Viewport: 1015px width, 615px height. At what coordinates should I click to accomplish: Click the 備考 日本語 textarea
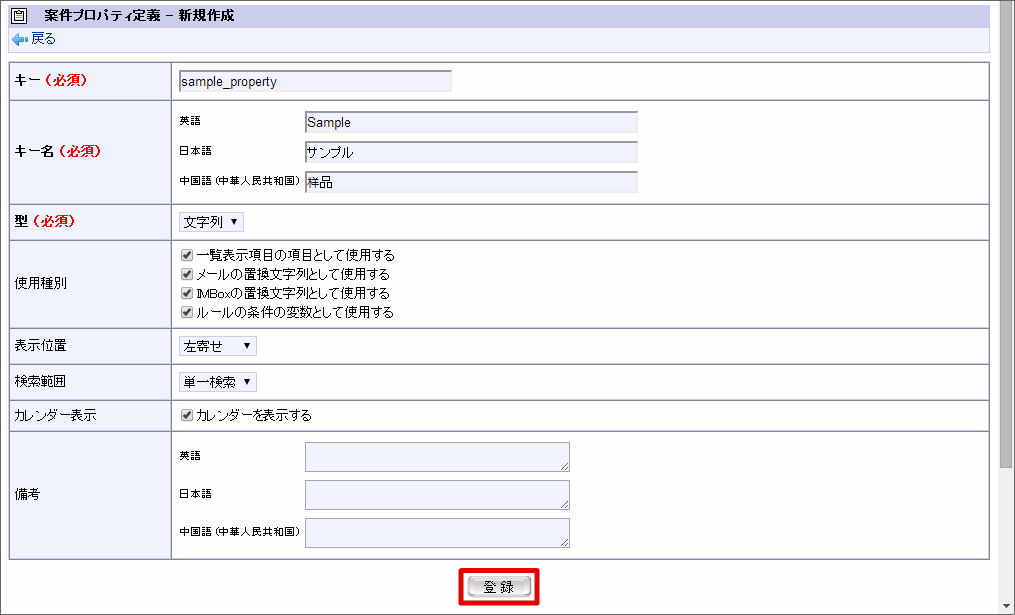[x=438, y=495]
